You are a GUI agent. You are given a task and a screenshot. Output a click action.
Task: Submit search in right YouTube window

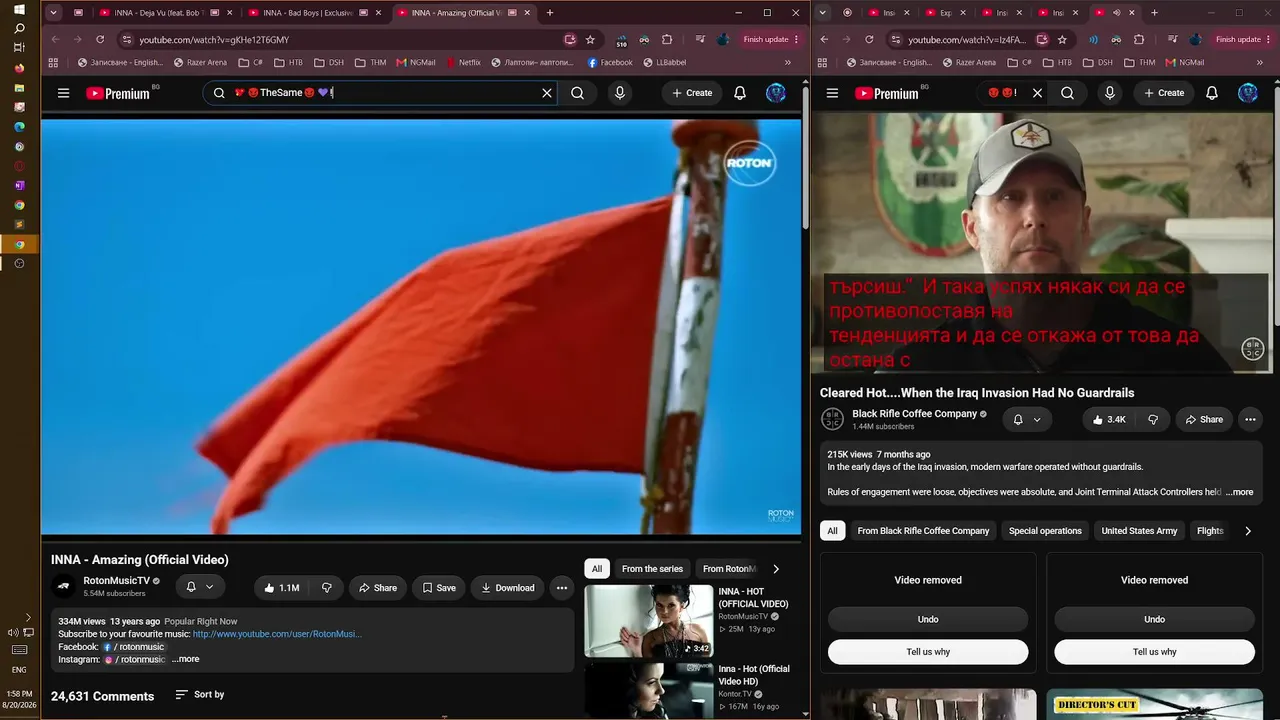pyautogui.click(x=1067, y=93)
